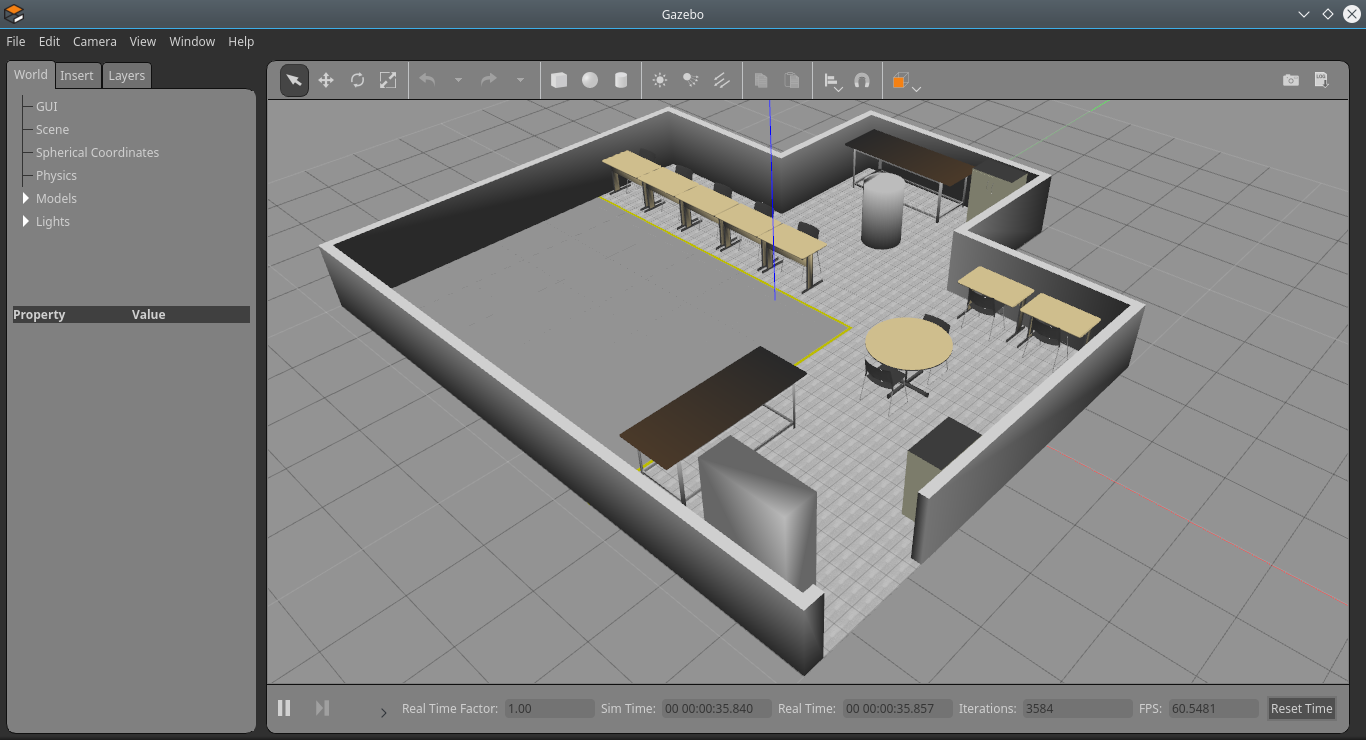Expand the step options chevron
The height and width of the screenshot is (740, 1366).
coord(383,712)
